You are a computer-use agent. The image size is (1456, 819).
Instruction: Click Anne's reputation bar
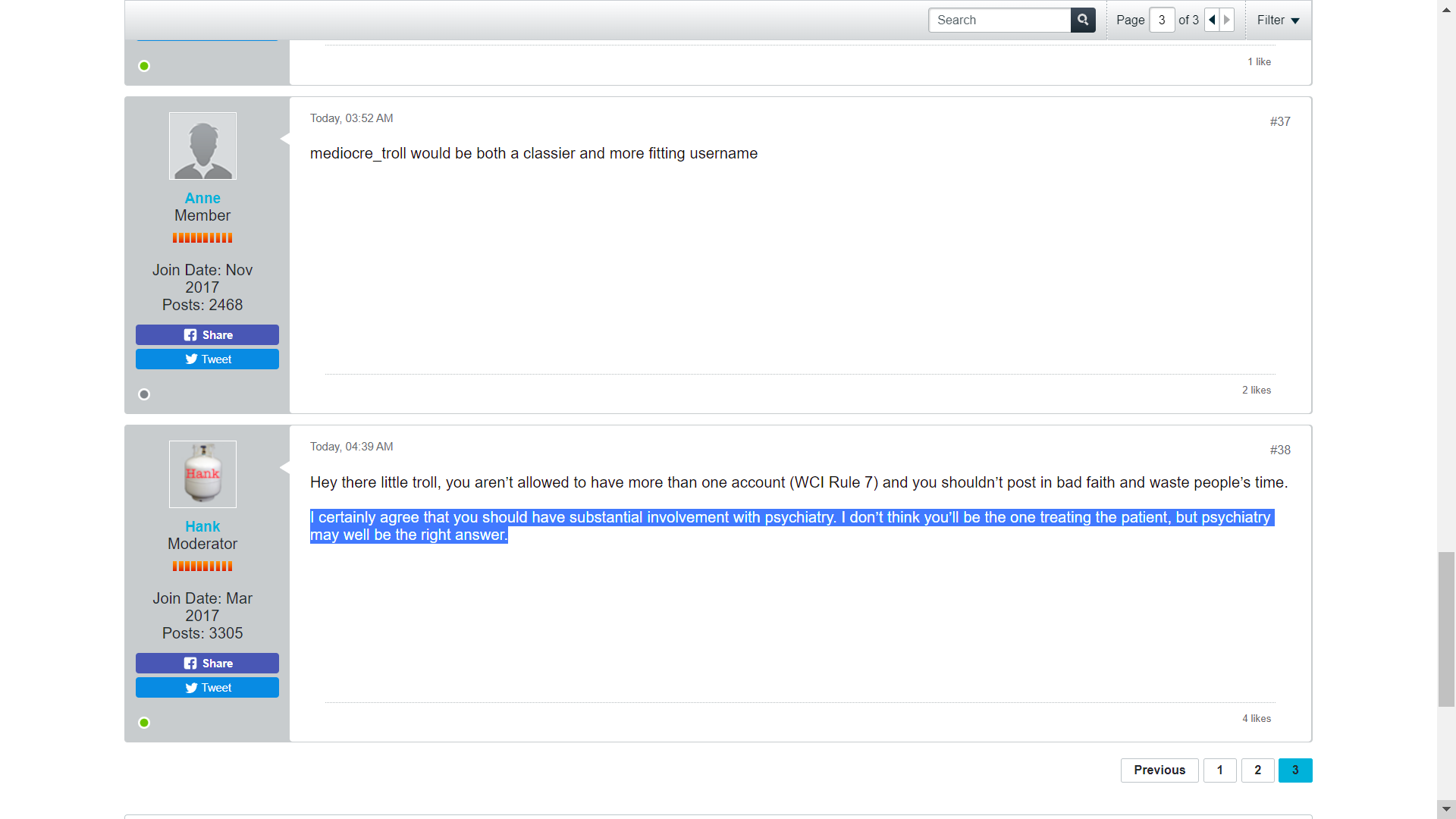tap(202, 238)
